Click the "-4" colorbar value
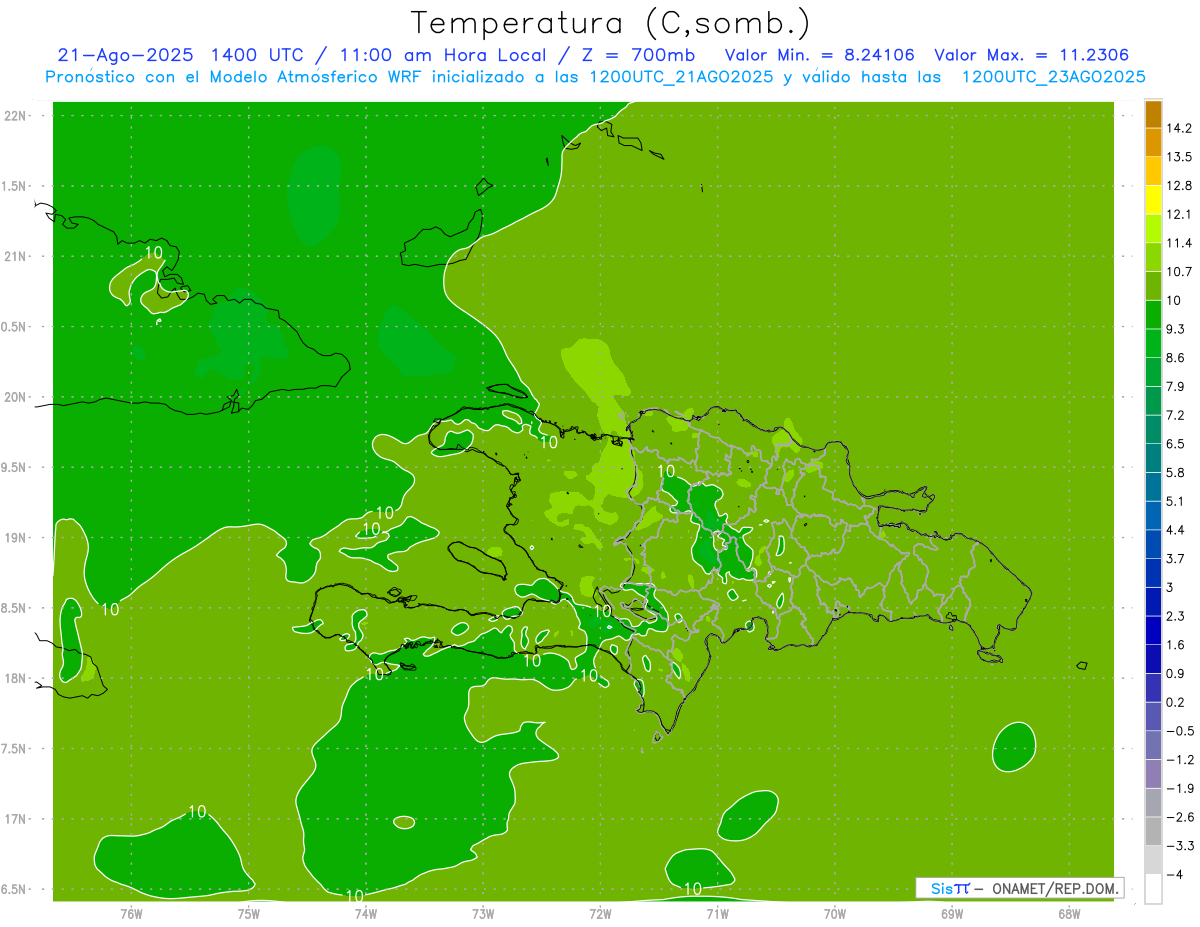Screen dimensions: 1200x927 coord(1174,874)
